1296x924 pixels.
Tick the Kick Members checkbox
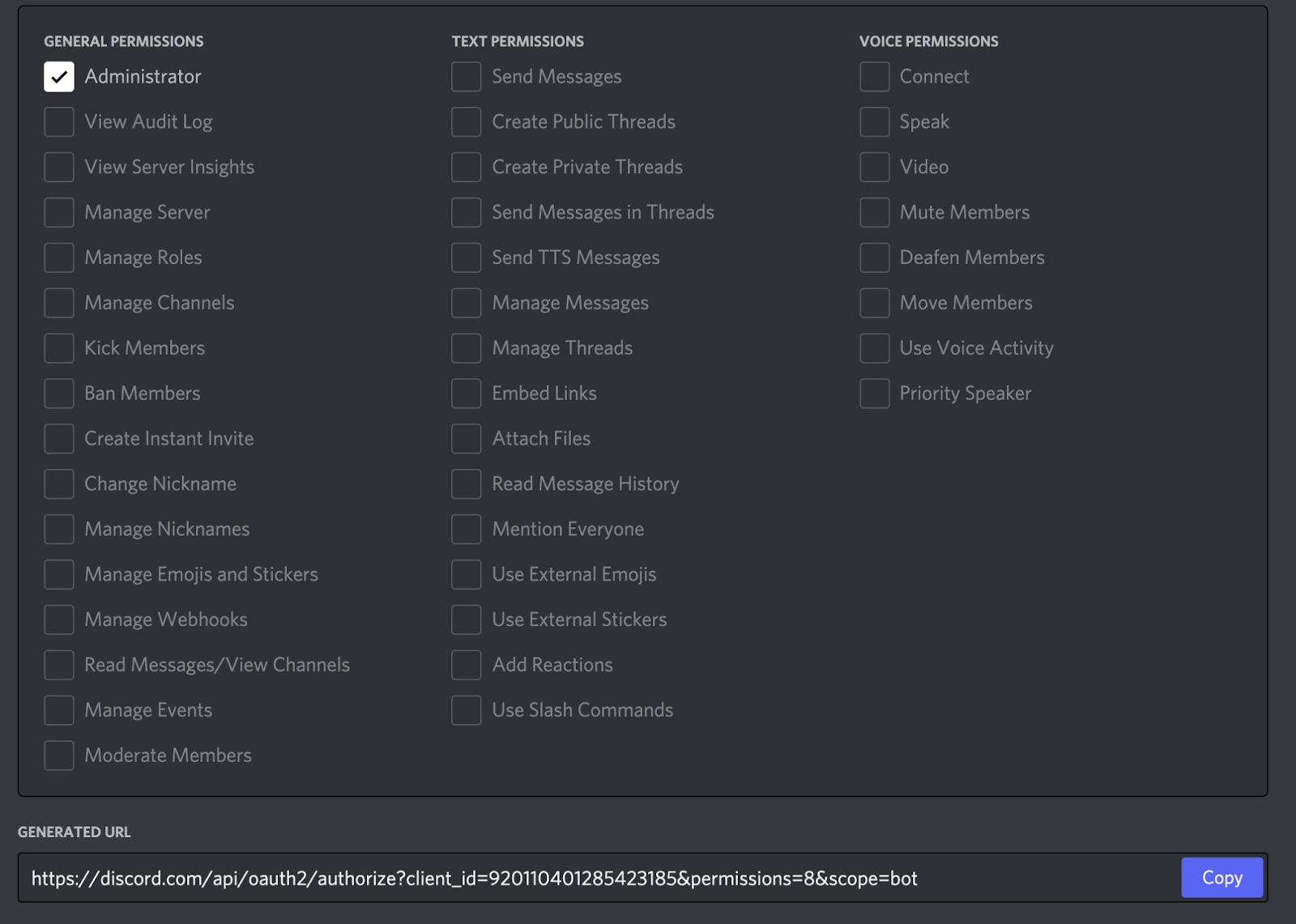pyautogui.click(x=59, y=348)
